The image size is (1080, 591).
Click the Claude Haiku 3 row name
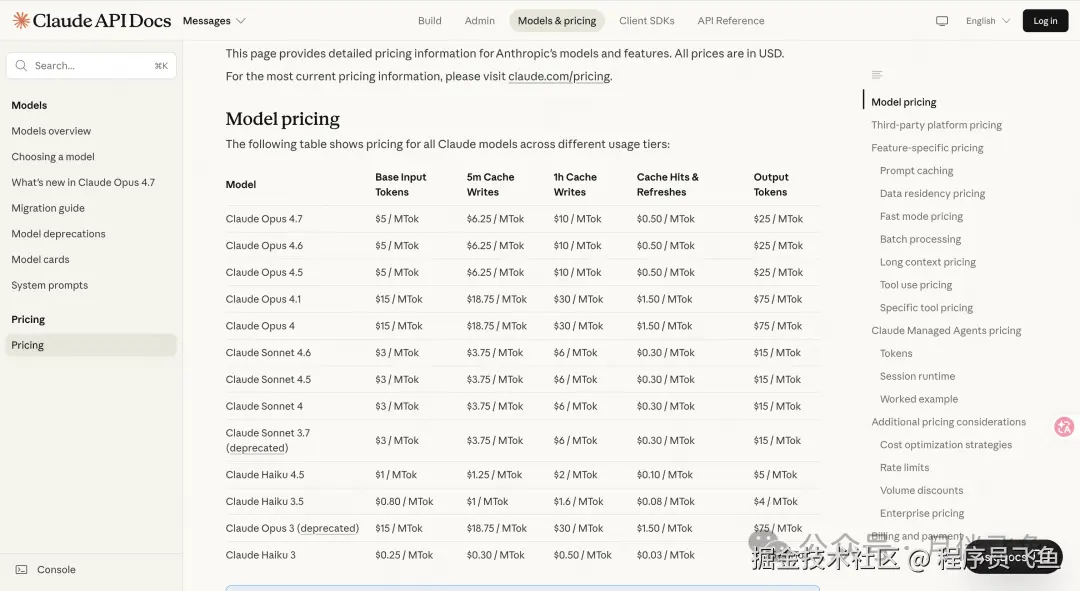pos(260,555)
